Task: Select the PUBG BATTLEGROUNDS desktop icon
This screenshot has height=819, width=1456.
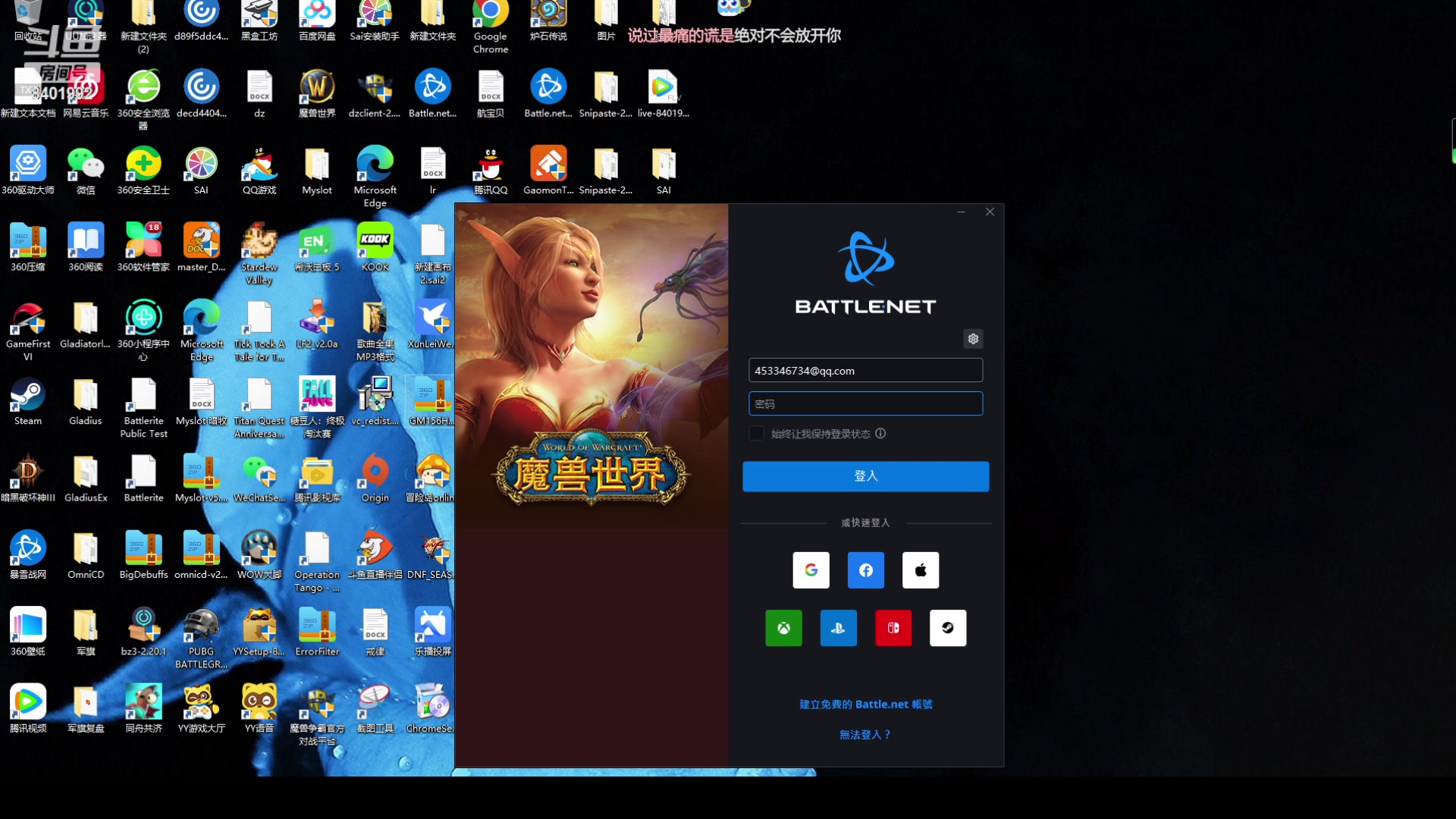Action: tap(201, 639)
